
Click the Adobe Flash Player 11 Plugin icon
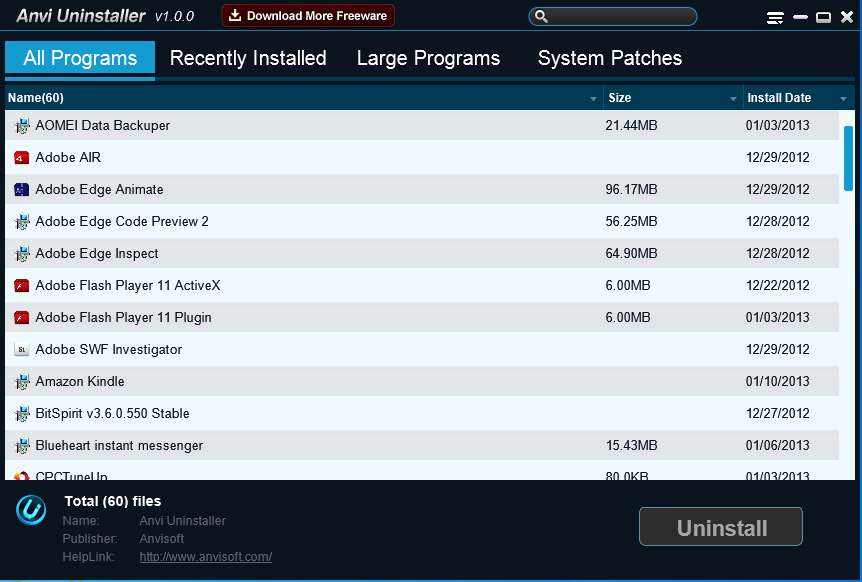click(x=21, y=318)
